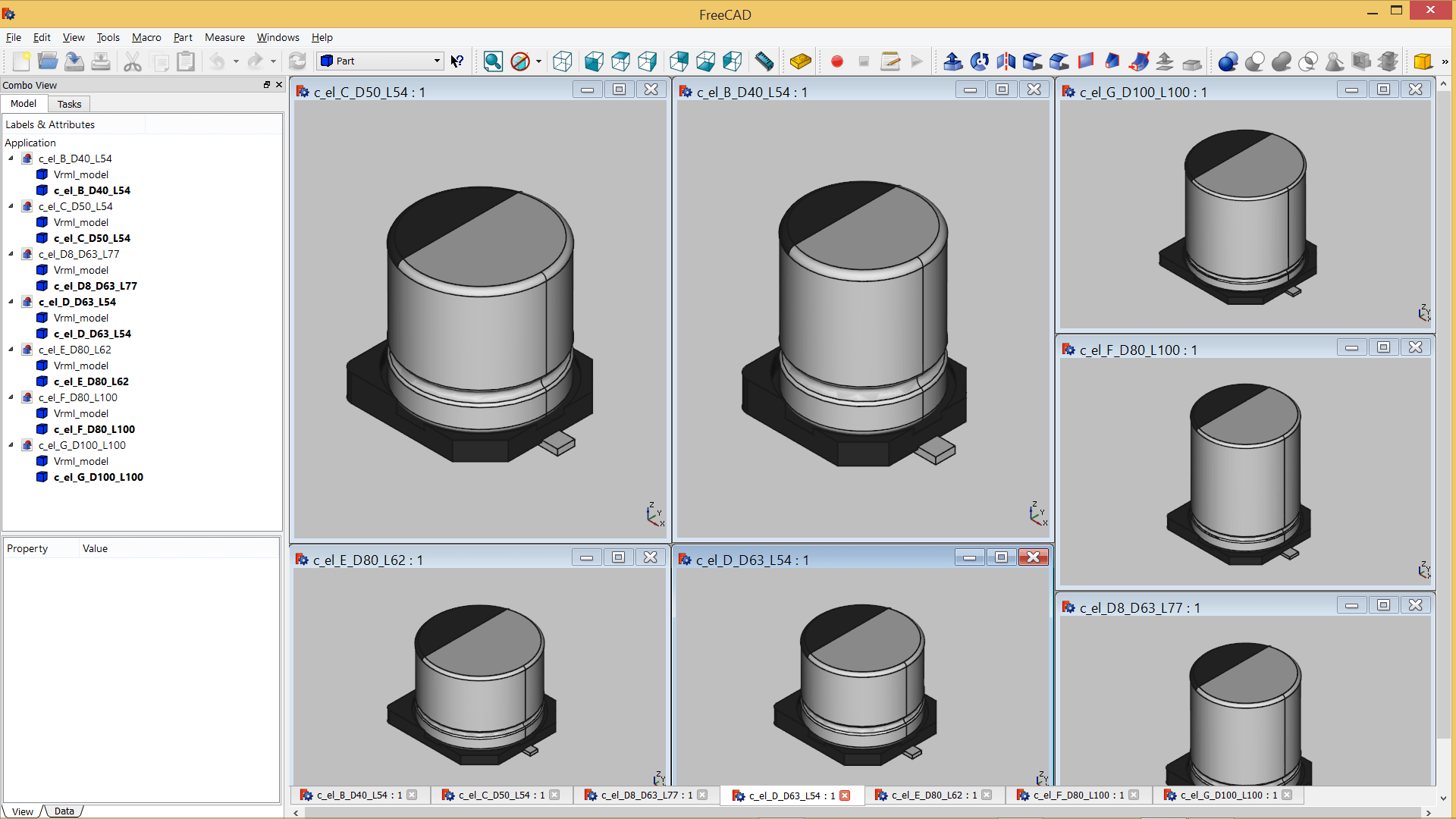This screenshot has width=1456, height=819.
Task: Close the c_el_C_D50_L54 bottom document tab
Action: click(x=554, y=795)
